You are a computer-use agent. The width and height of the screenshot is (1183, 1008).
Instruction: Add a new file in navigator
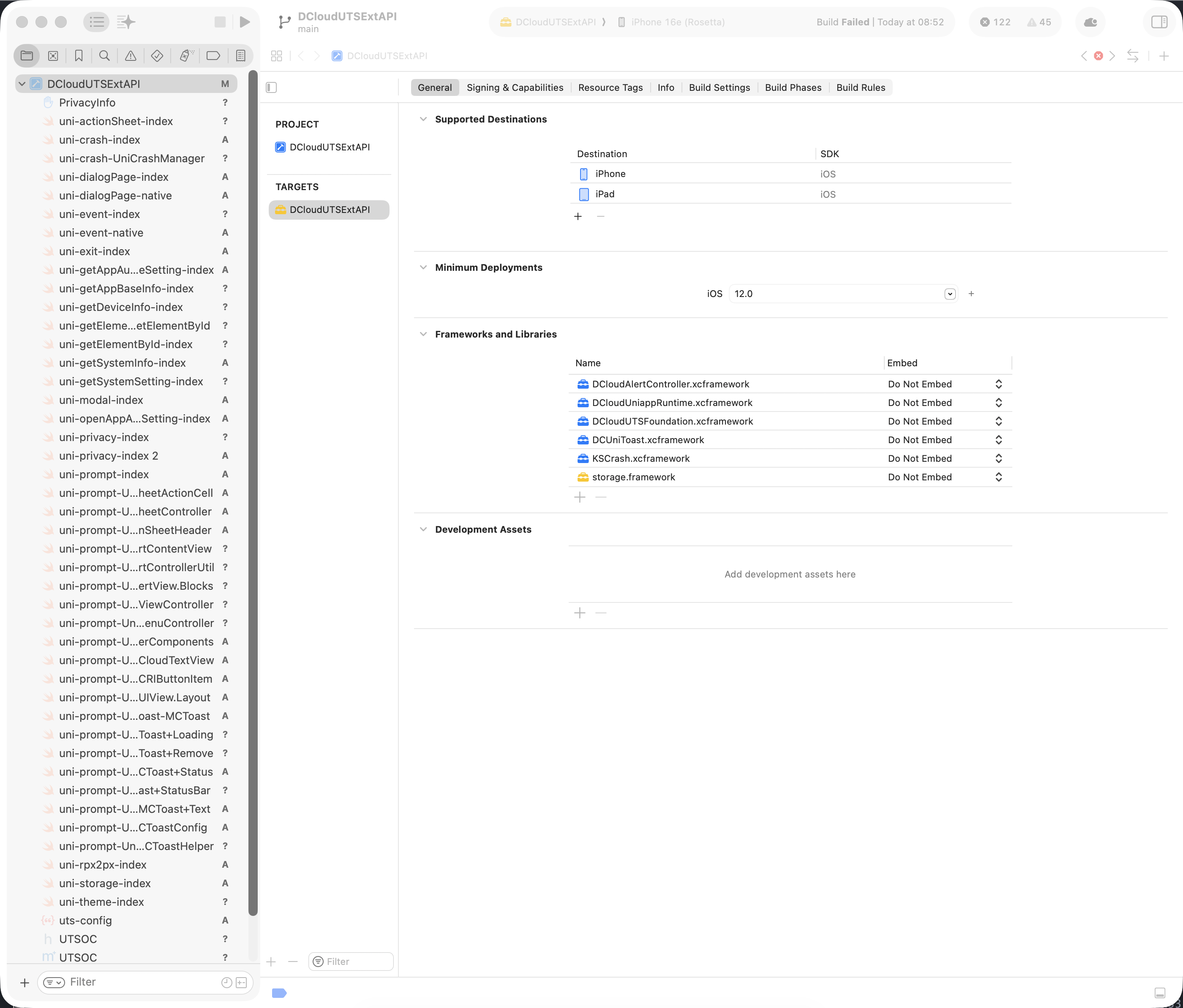click(25, 982)
